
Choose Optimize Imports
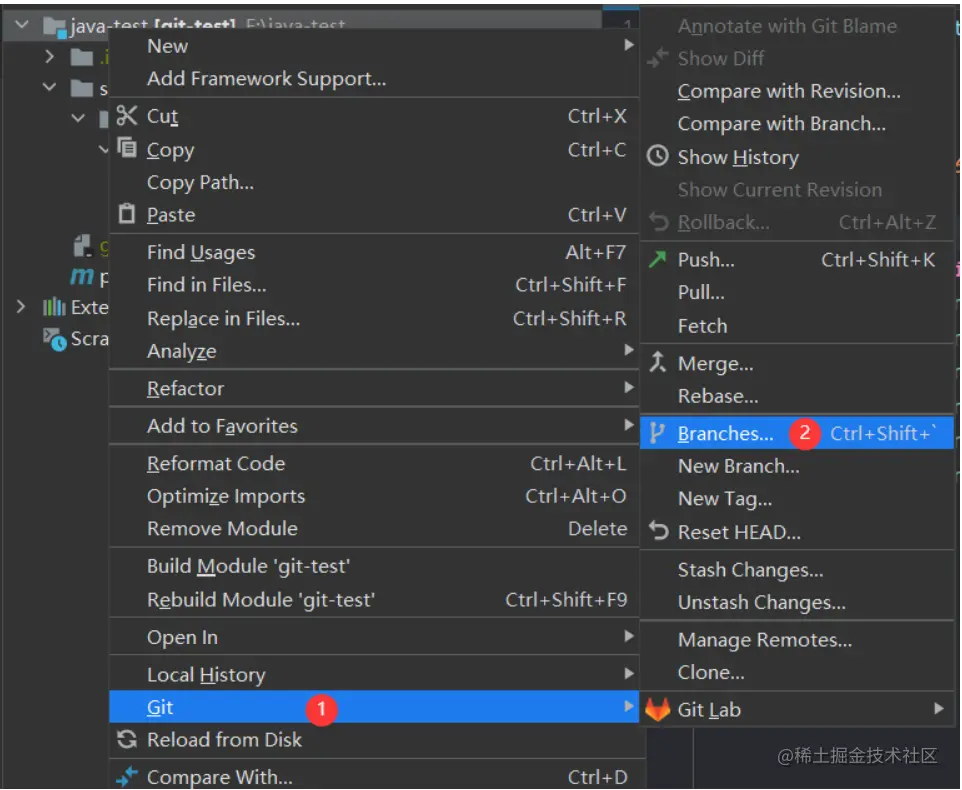tap(374, 496)
